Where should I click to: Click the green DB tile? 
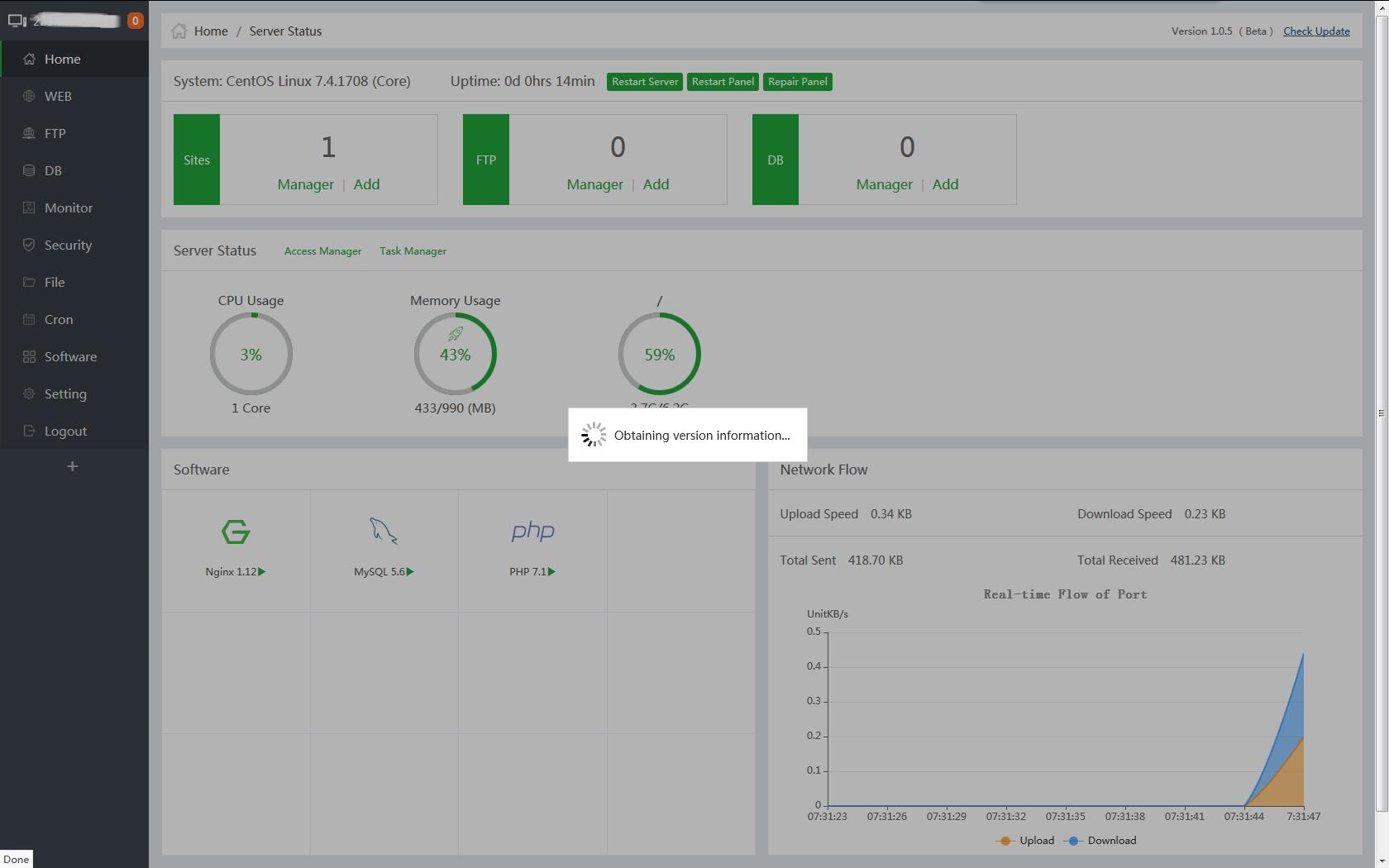click(776, 160)
